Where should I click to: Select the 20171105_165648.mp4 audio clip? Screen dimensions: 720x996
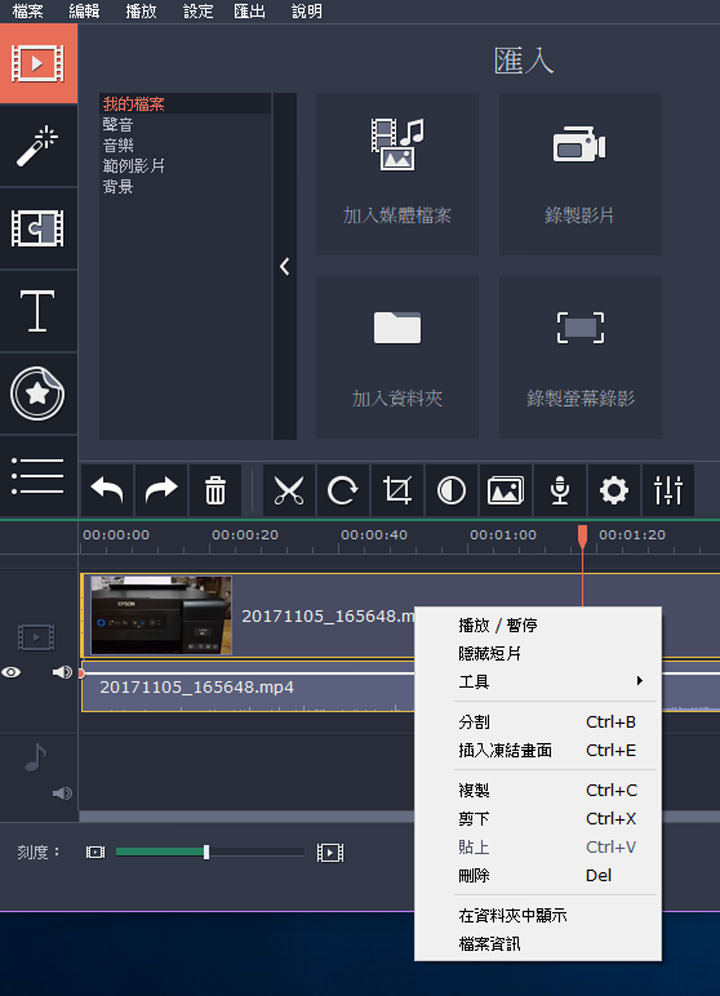[248, 687]
